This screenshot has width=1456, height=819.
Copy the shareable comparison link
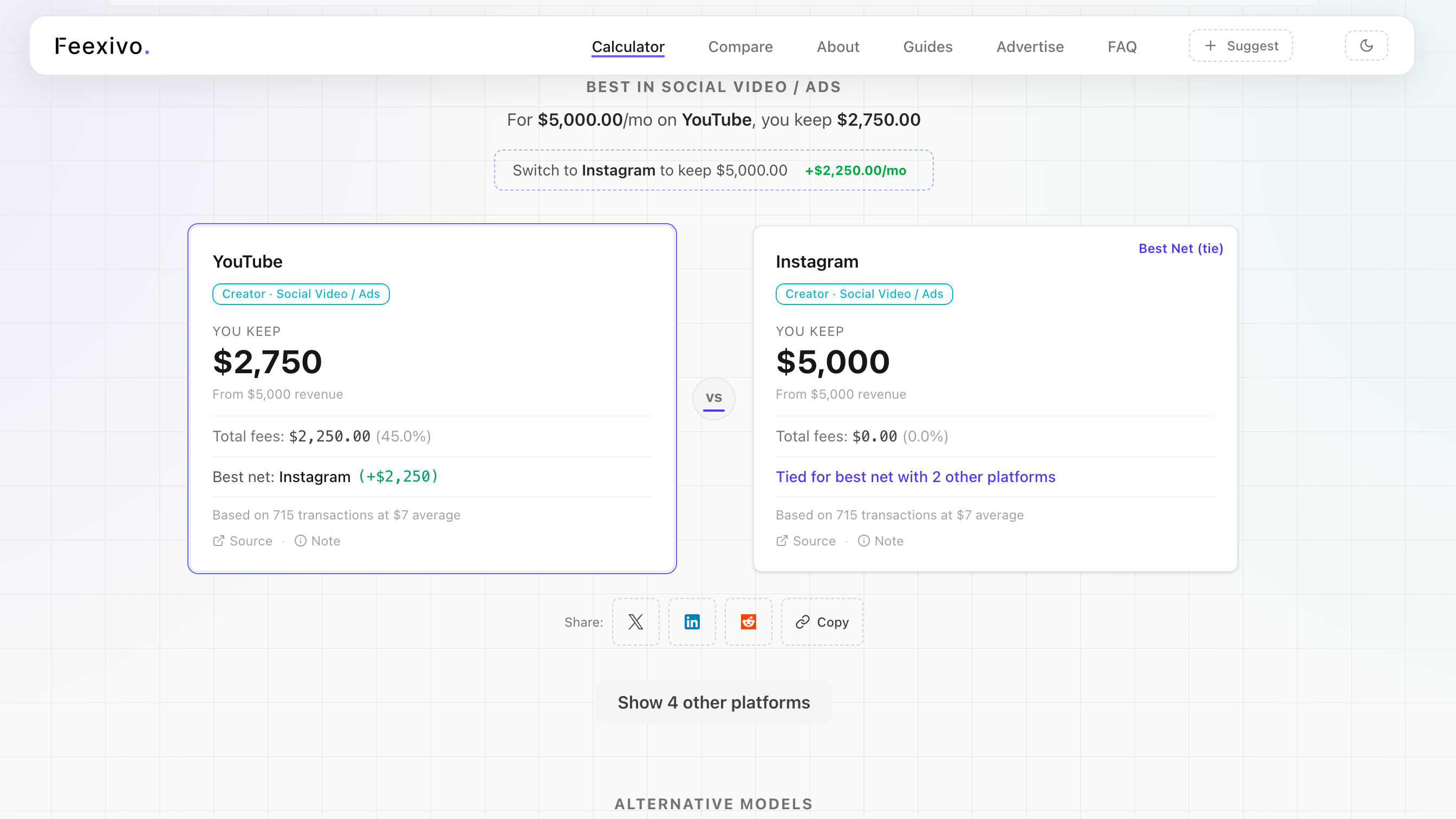[821, 622]
